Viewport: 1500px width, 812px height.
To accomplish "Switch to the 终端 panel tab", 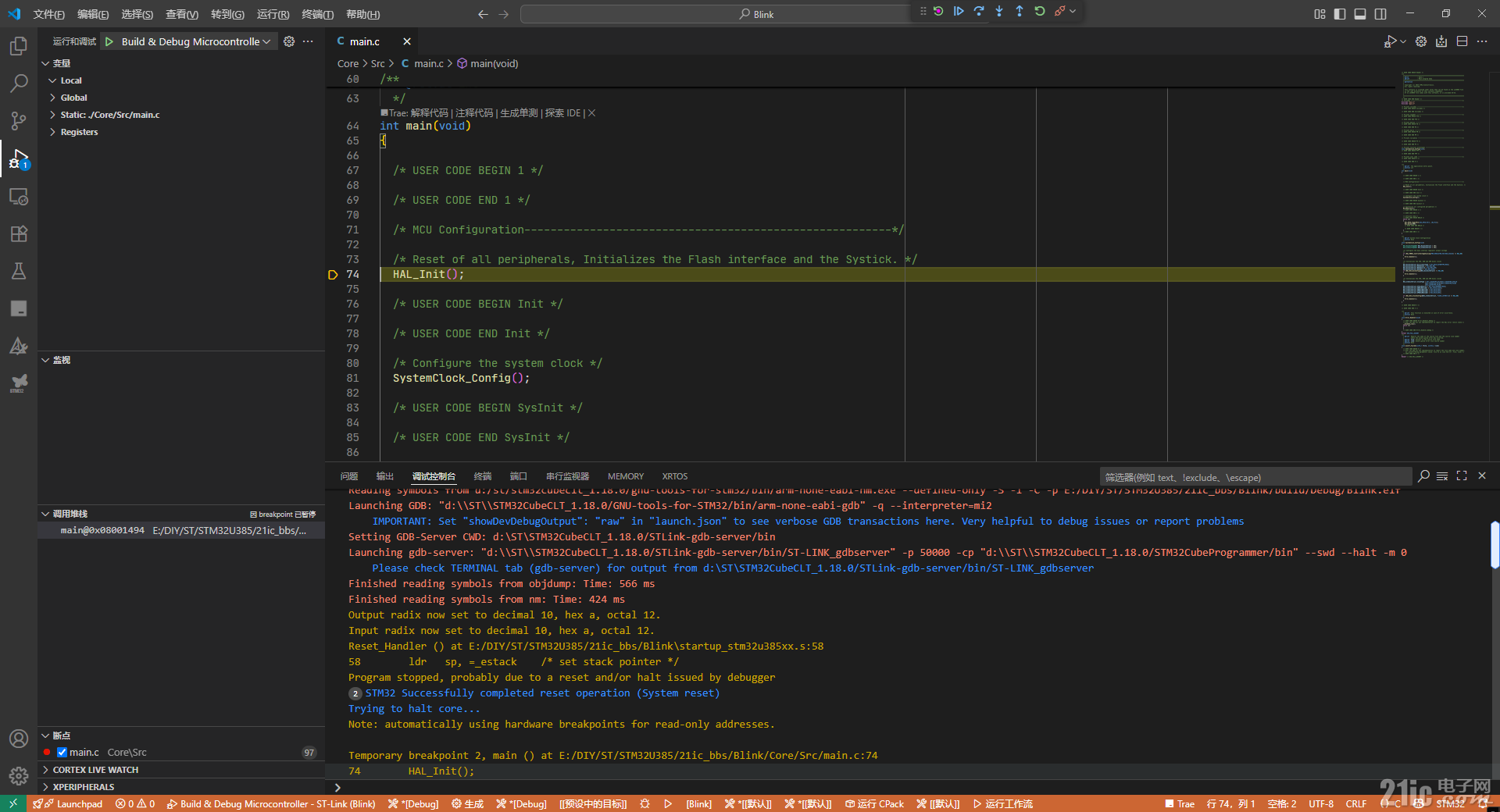I will point(483,476).
